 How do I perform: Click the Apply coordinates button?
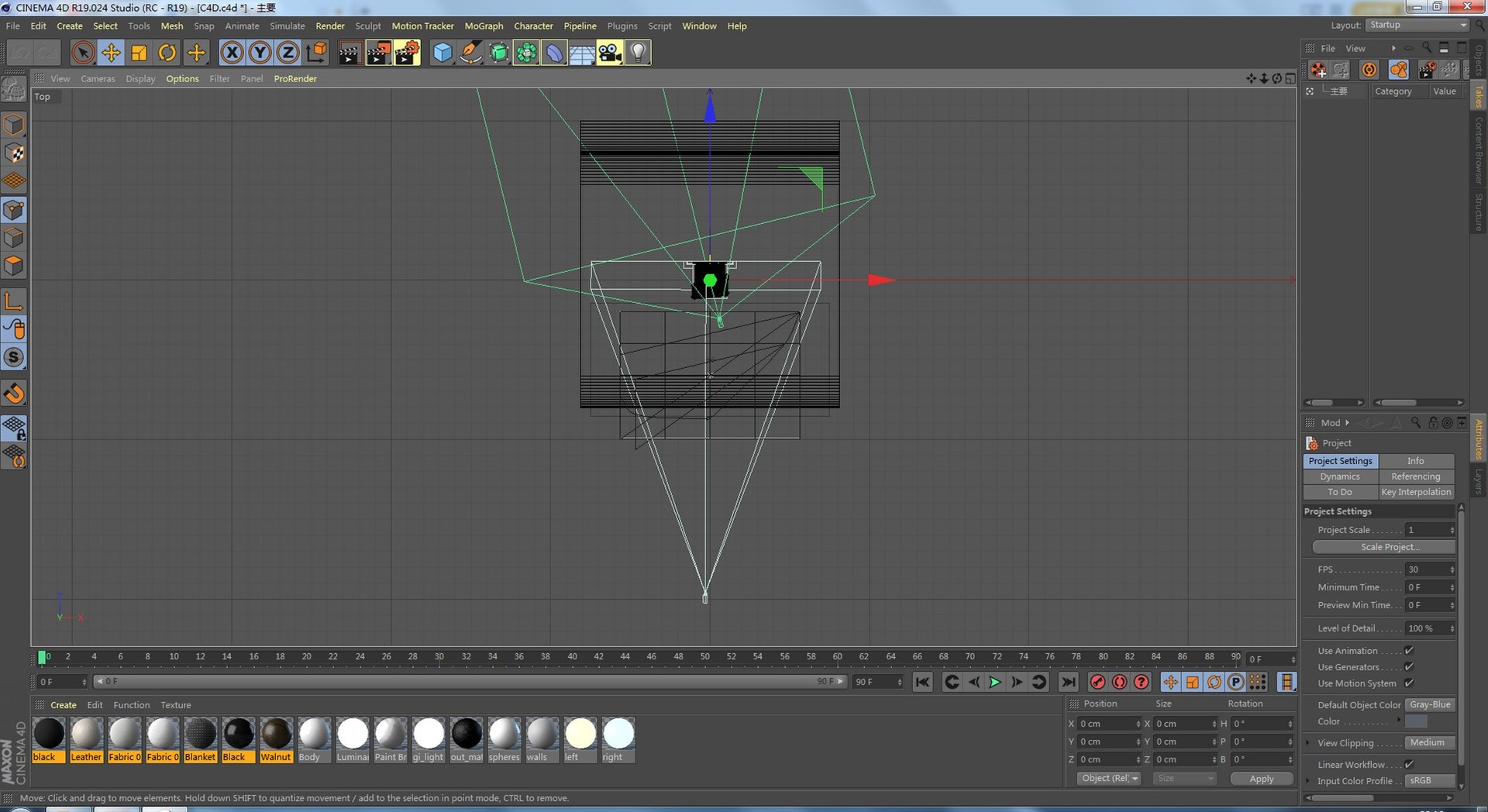coord(1262,779)
